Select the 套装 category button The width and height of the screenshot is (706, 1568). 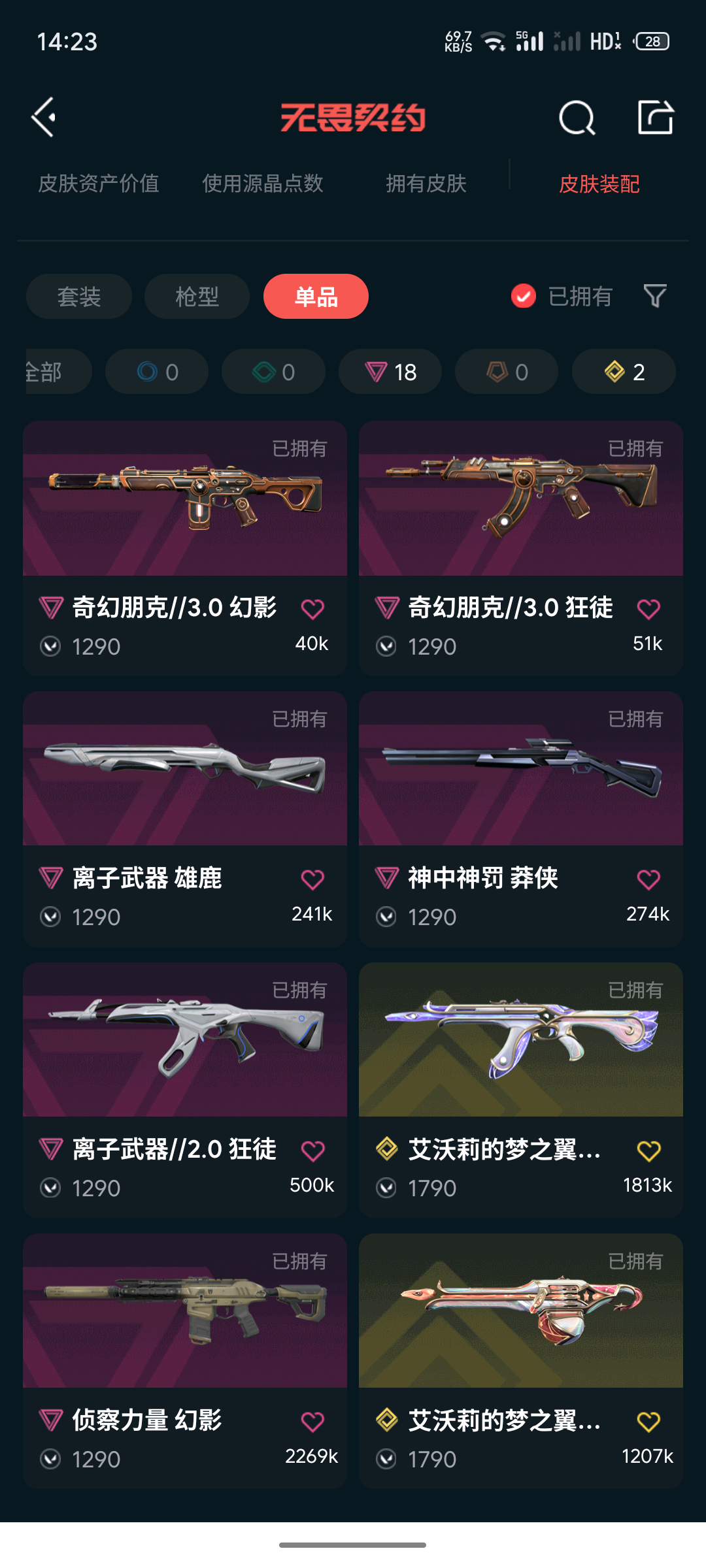[79, 297]
